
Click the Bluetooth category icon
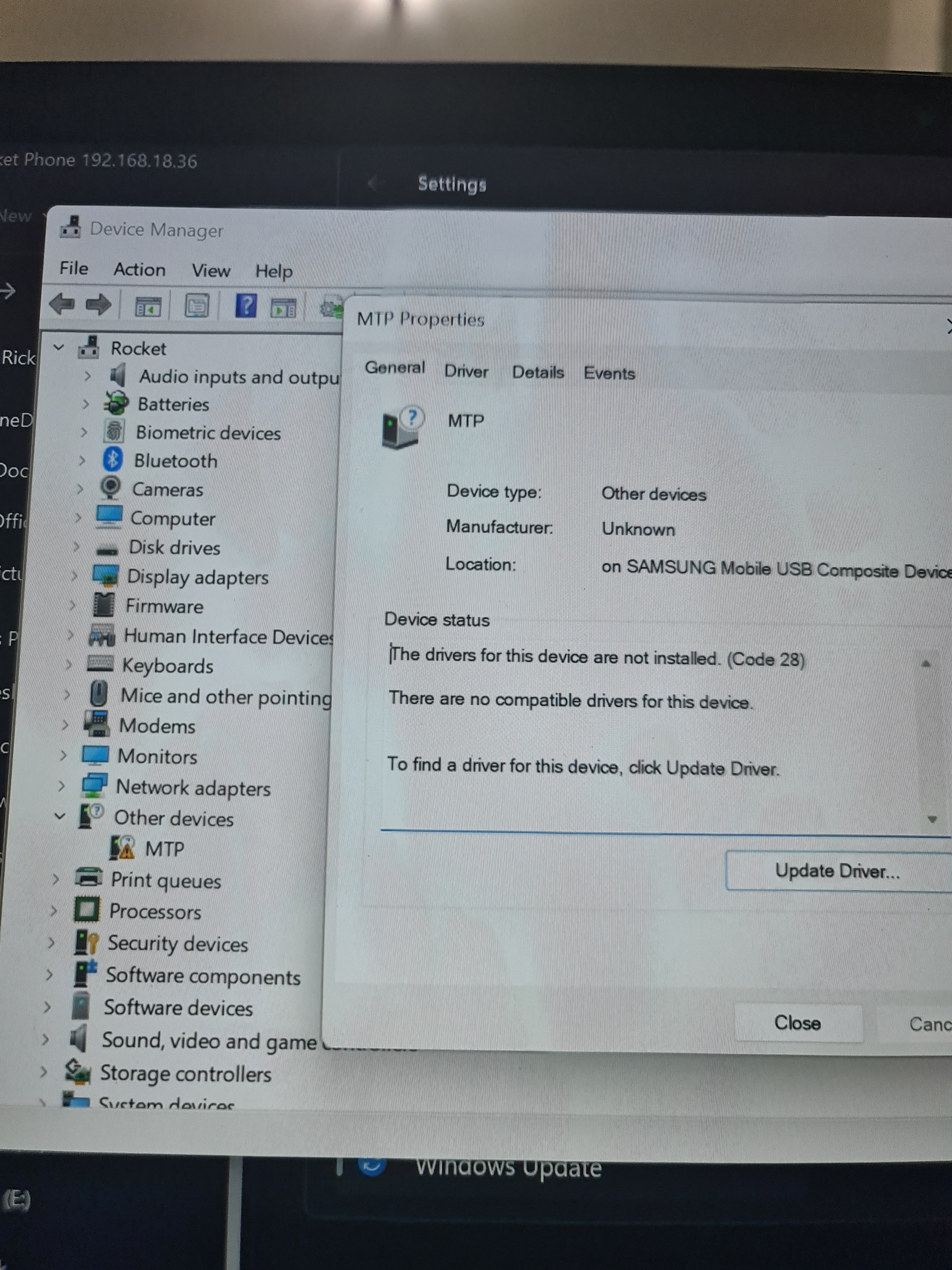112,459
